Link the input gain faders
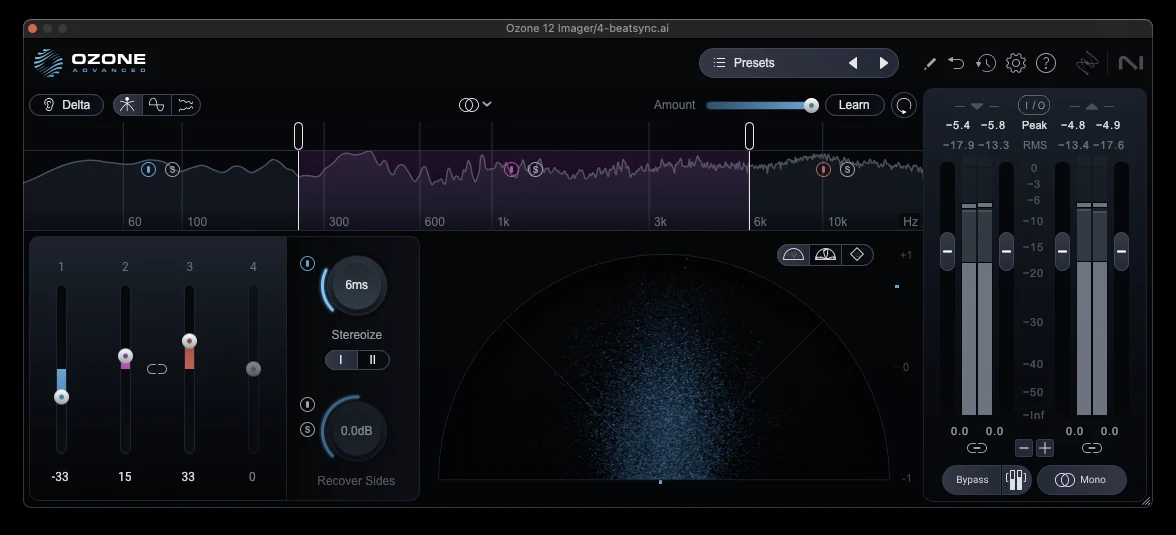This screenshot has width=1176, height=535. pos(976,448)
